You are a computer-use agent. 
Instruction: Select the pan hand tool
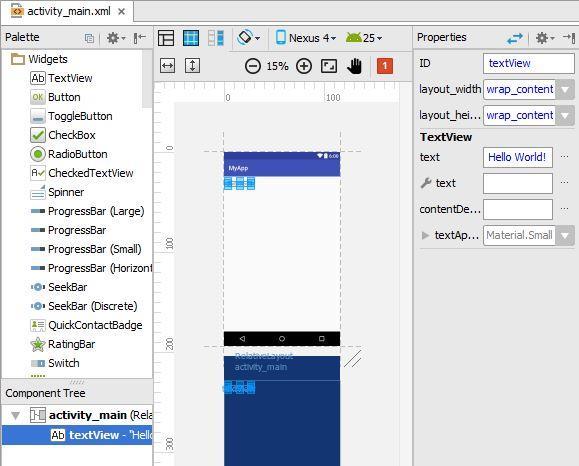(354, 66)
